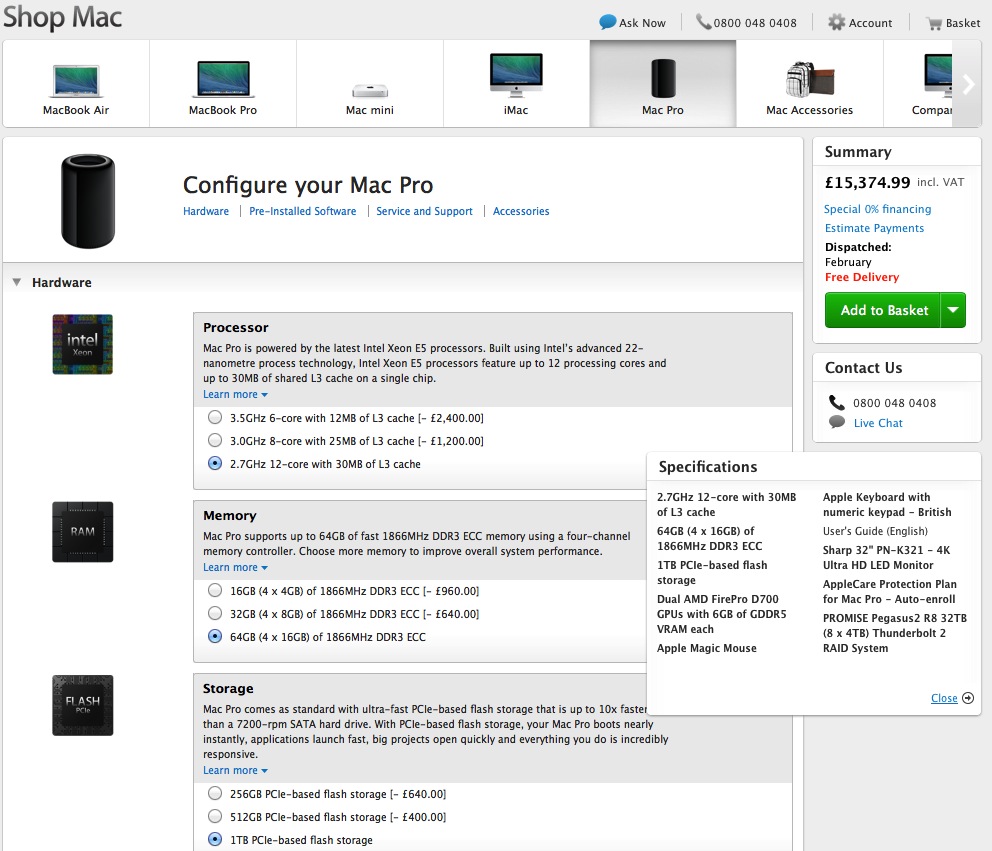Select the iMac image in product bar

pos(516,75)
